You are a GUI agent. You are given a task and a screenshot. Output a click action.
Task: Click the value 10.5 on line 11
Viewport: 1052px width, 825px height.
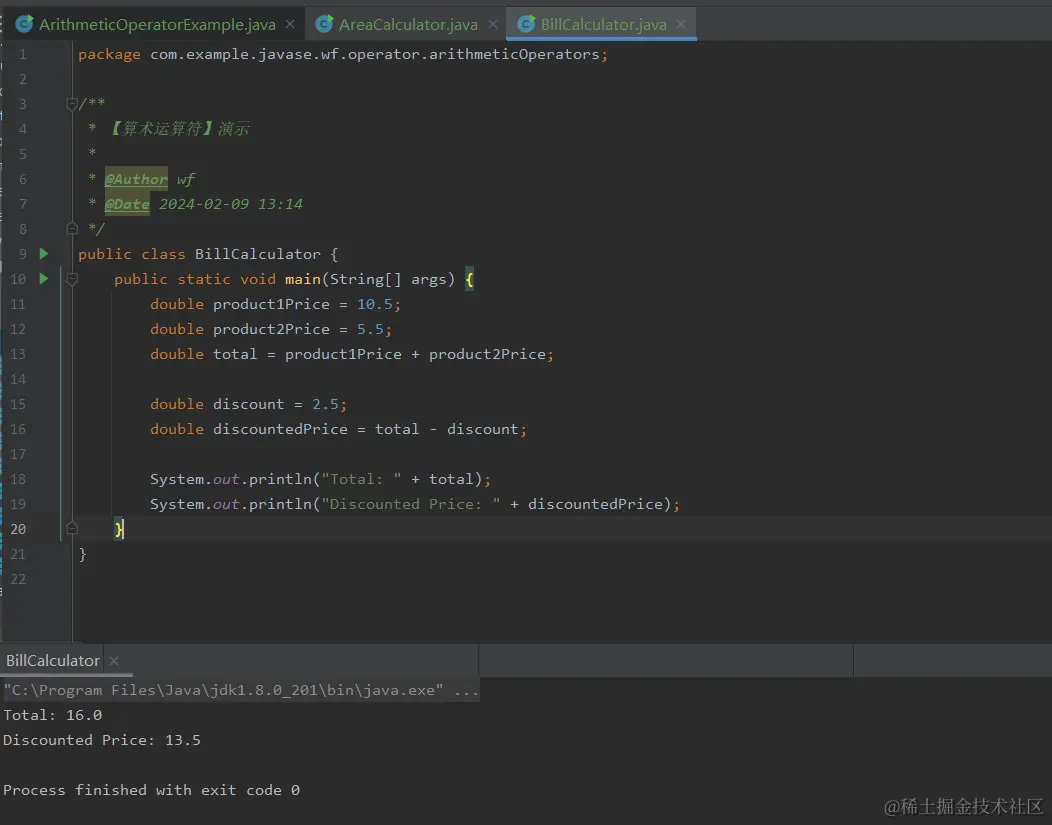tap(374, 305)
